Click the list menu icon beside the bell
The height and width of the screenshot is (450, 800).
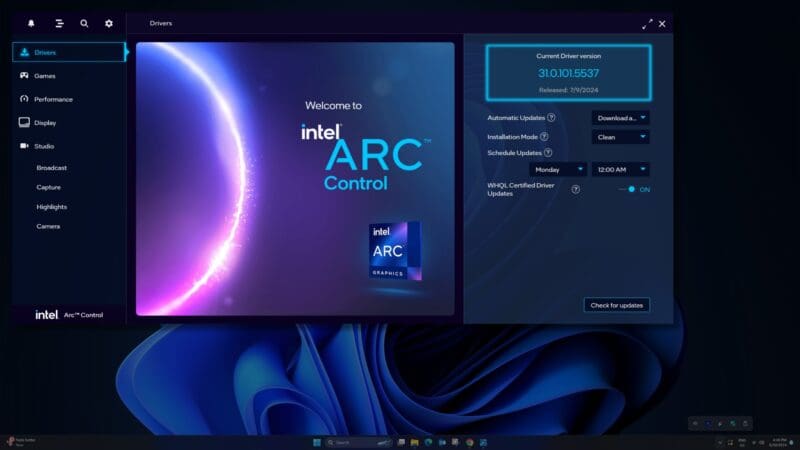tap(59, 23)
